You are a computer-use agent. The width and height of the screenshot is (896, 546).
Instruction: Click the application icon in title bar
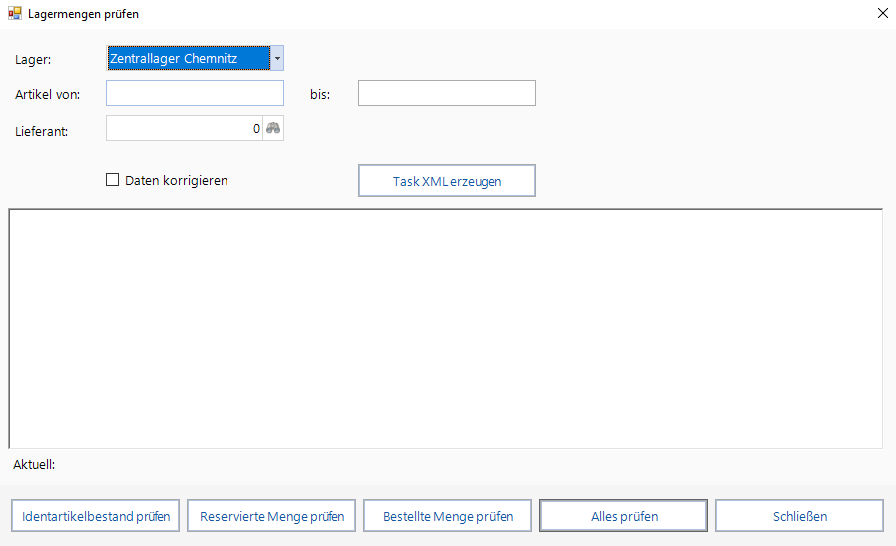(14, 14)
